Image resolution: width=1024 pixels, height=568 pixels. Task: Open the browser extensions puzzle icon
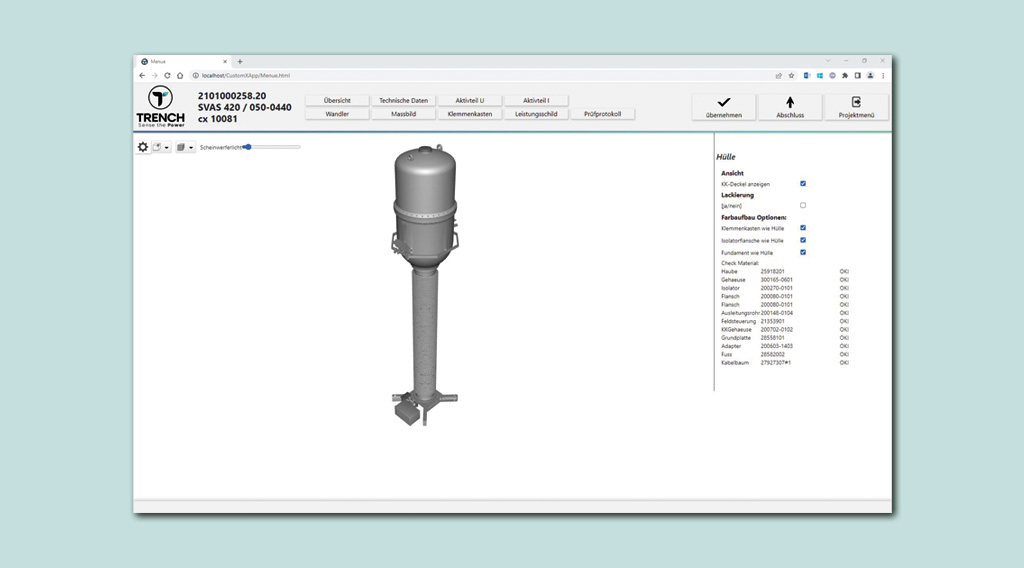(845, 75)
